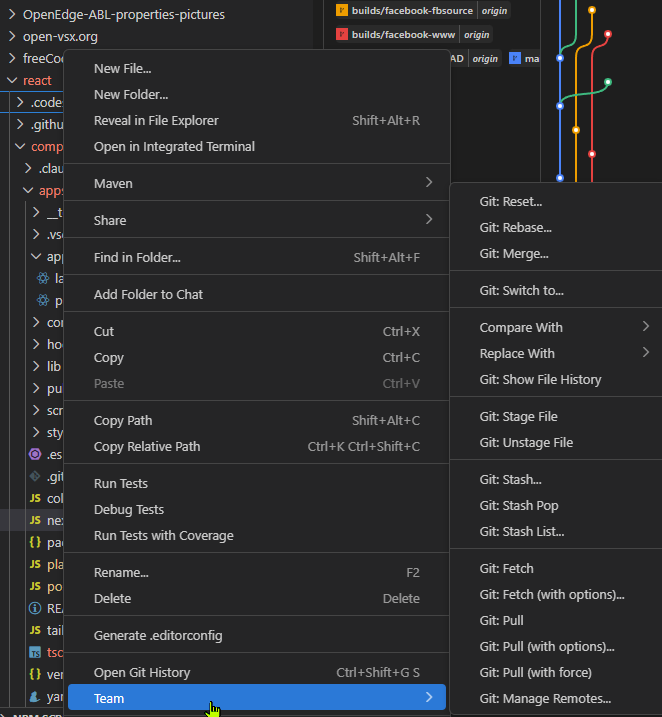Select Find in Folder...
The image size is (662, 717).
pyautogui.click(x=256, y=257)
